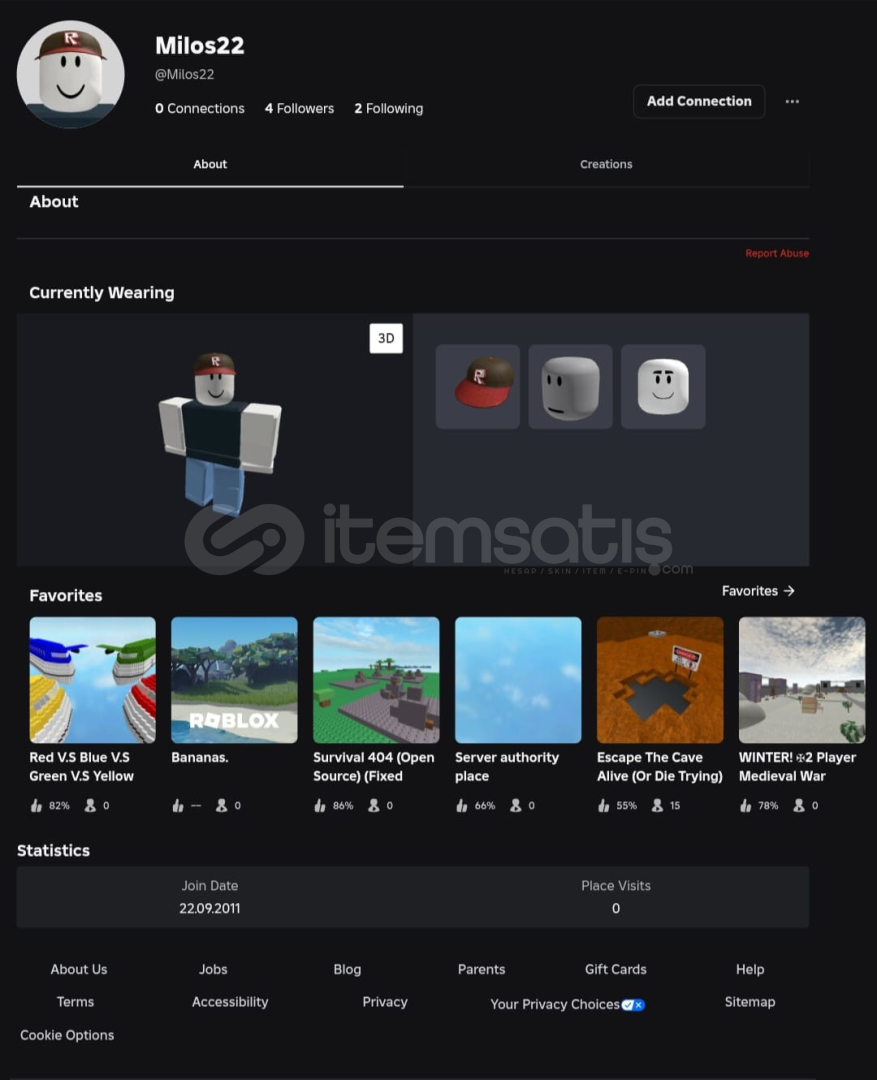
Task: Open WINTER! 2 Player Medieval War thumbnail
Action: 802,680
